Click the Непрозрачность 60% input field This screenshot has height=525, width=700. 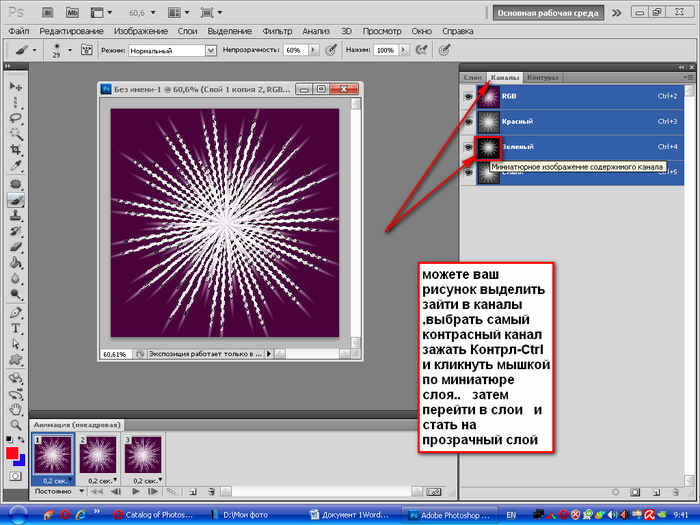point(296,50)
